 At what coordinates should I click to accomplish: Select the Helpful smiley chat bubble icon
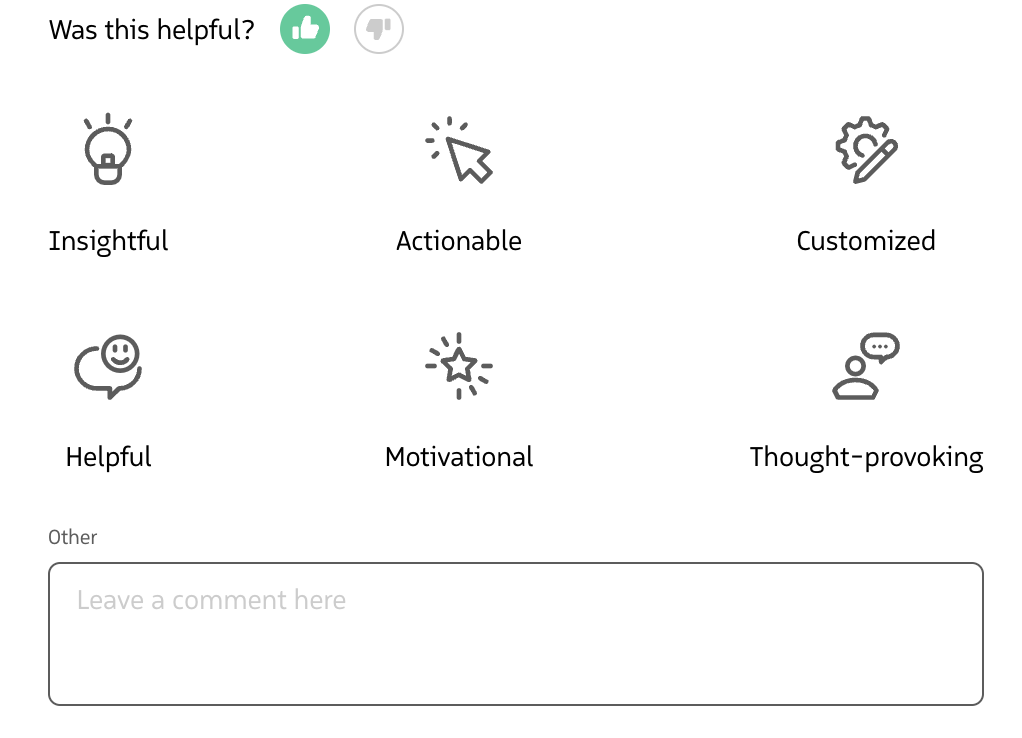[x=108, y=367]
